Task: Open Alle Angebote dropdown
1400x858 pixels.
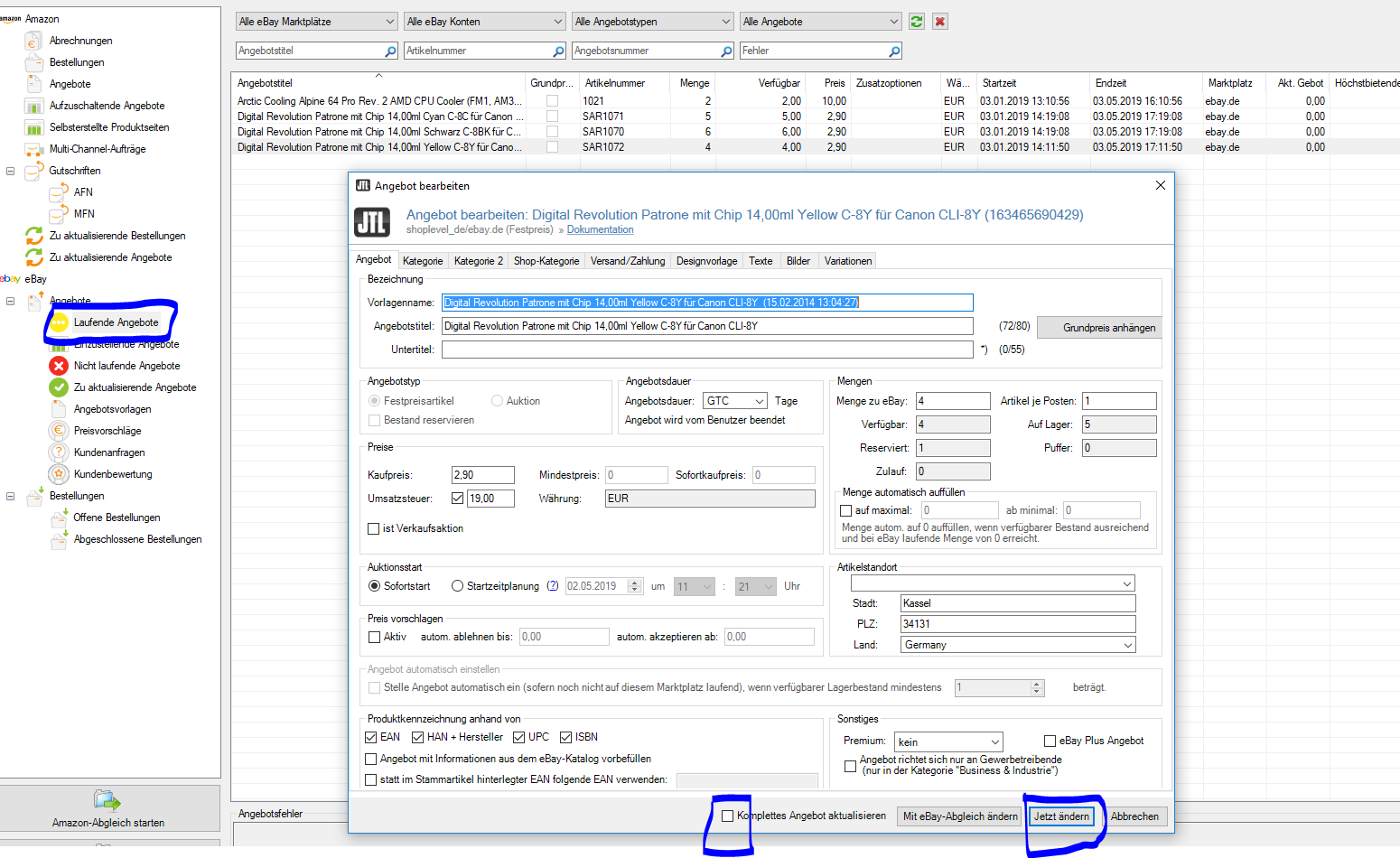Action: [x=820, y=22]
